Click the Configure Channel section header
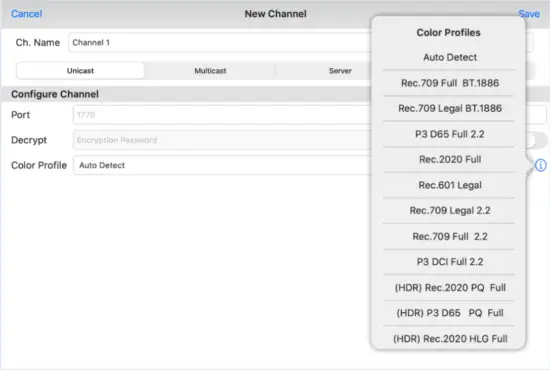 tap(55, 94)
